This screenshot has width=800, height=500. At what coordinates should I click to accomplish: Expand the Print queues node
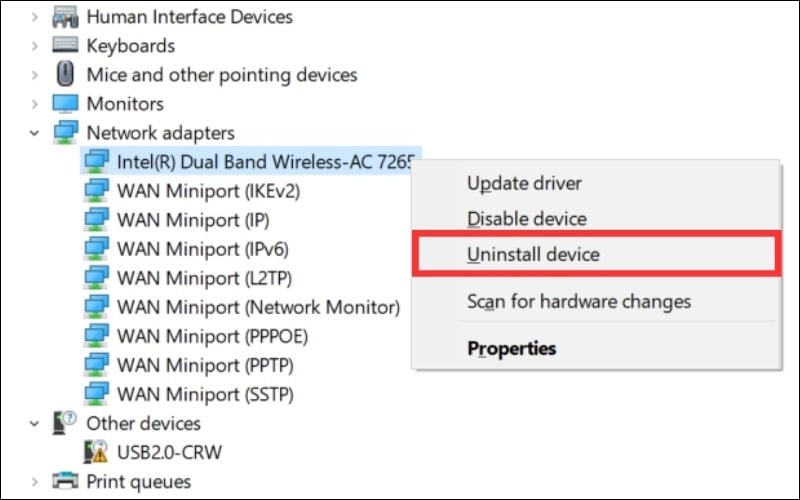pyautogui.click(x=36, y=481)
